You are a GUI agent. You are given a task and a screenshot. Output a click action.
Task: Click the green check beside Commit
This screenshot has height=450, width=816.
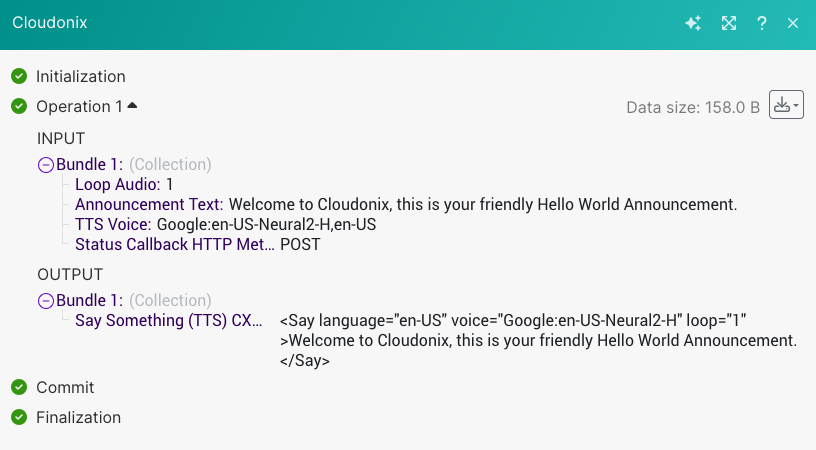click(x=19, y=387)
